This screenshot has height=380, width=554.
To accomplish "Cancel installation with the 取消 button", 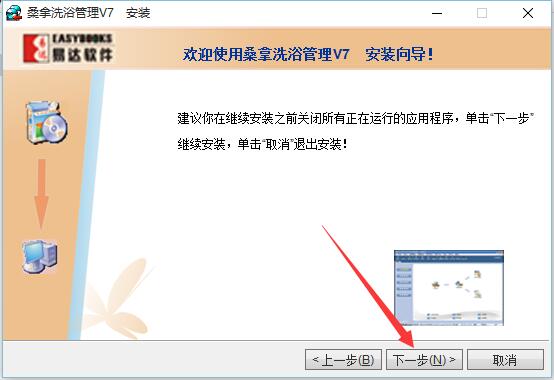I will click(x=505, y=360).
